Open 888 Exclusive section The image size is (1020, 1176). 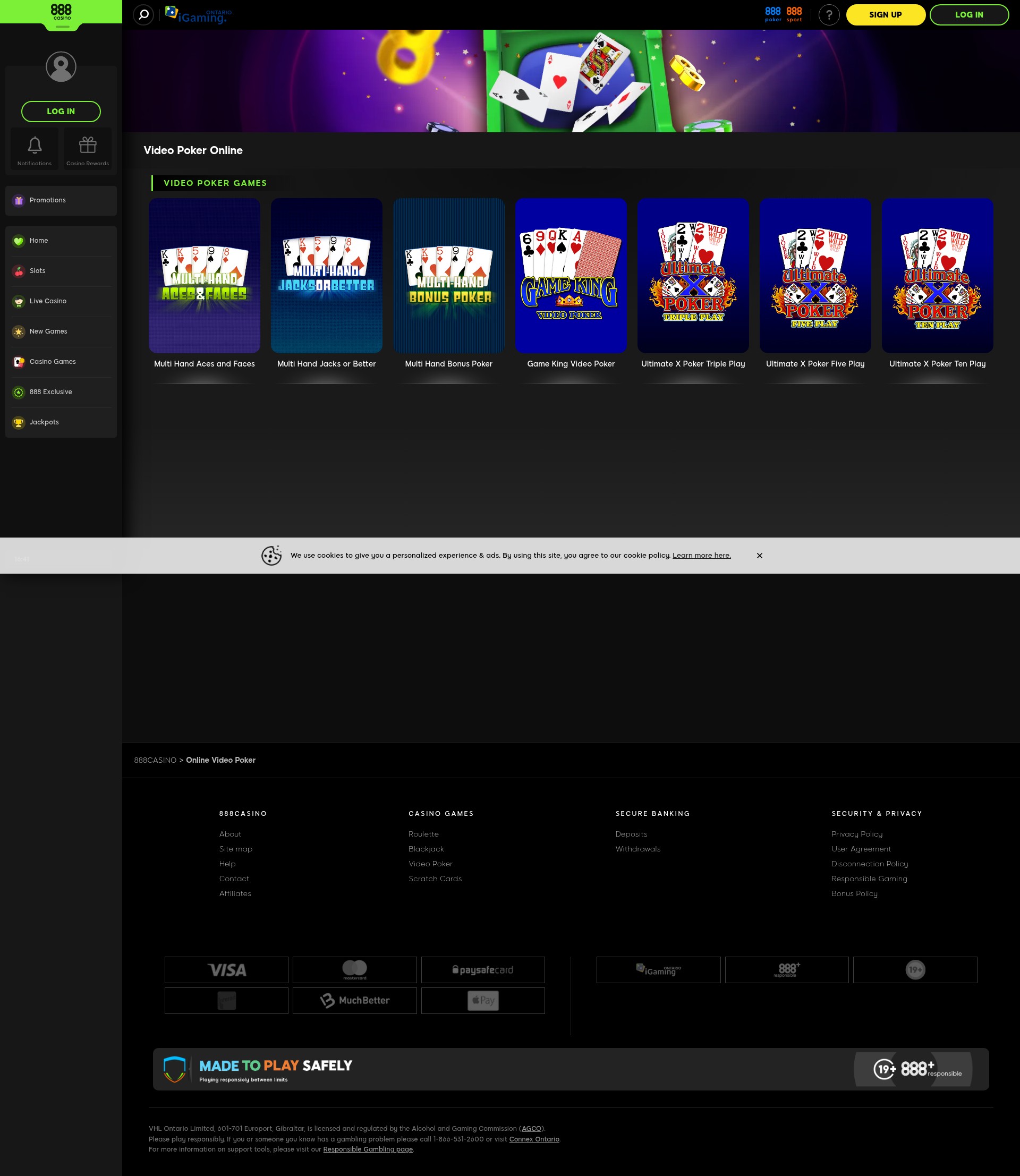[x=61, y=391]
